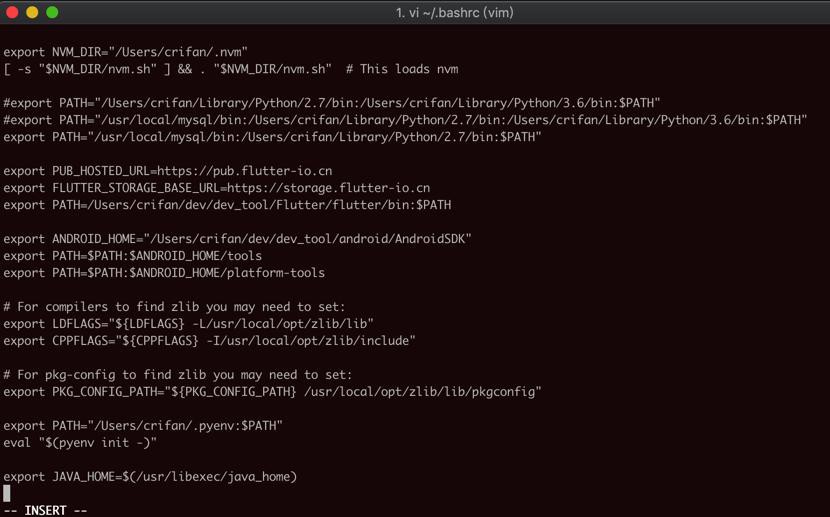Viewport: 830px width, 517px height.
Task: Click the 'eval "$(pyenv init -)"' line
Action: pyautogui.click(x=80, y=442)
